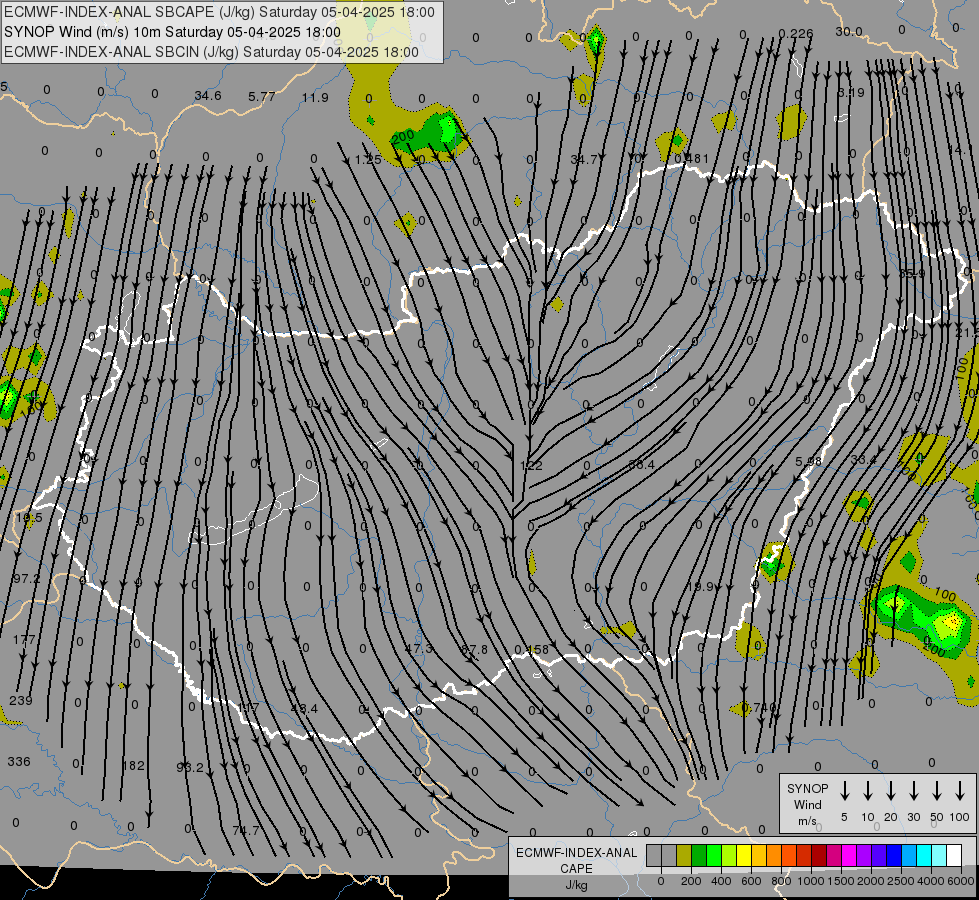Click the map value 336
The width and height of the screenshot is (979, 900).
pyautogui.click(x=19, y=761)
